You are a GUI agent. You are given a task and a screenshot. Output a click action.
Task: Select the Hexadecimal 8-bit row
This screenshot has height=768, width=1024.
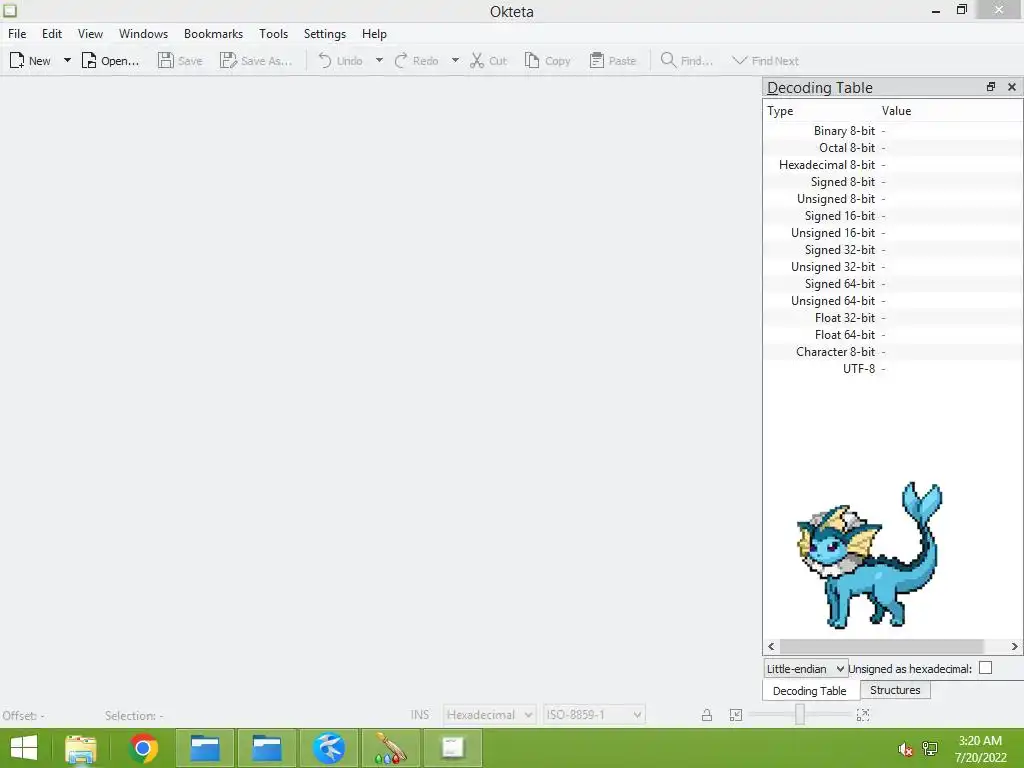[893, 165]
